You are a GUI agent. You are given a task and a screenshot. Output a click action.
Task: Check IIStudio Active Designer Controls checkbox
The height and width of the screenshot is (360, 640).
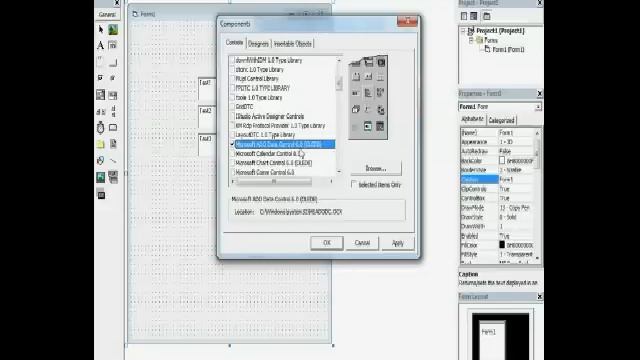pyautogui.click(x=232, y=116)
